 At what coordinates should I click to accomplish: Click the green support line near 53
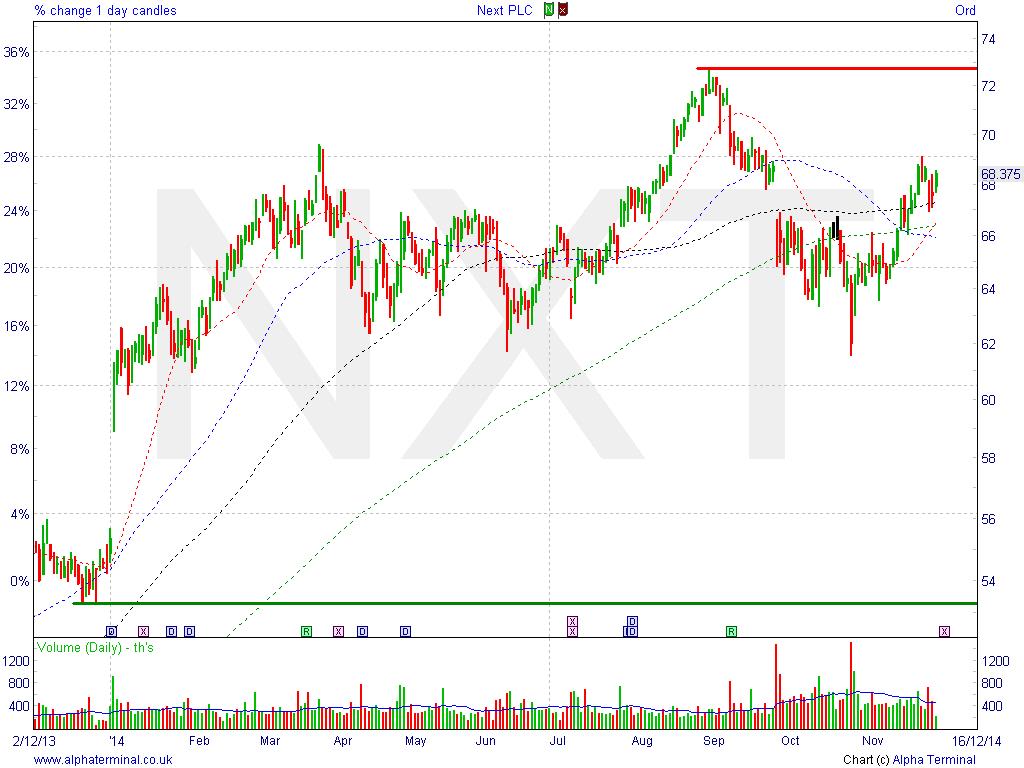[x=524, y=603]
